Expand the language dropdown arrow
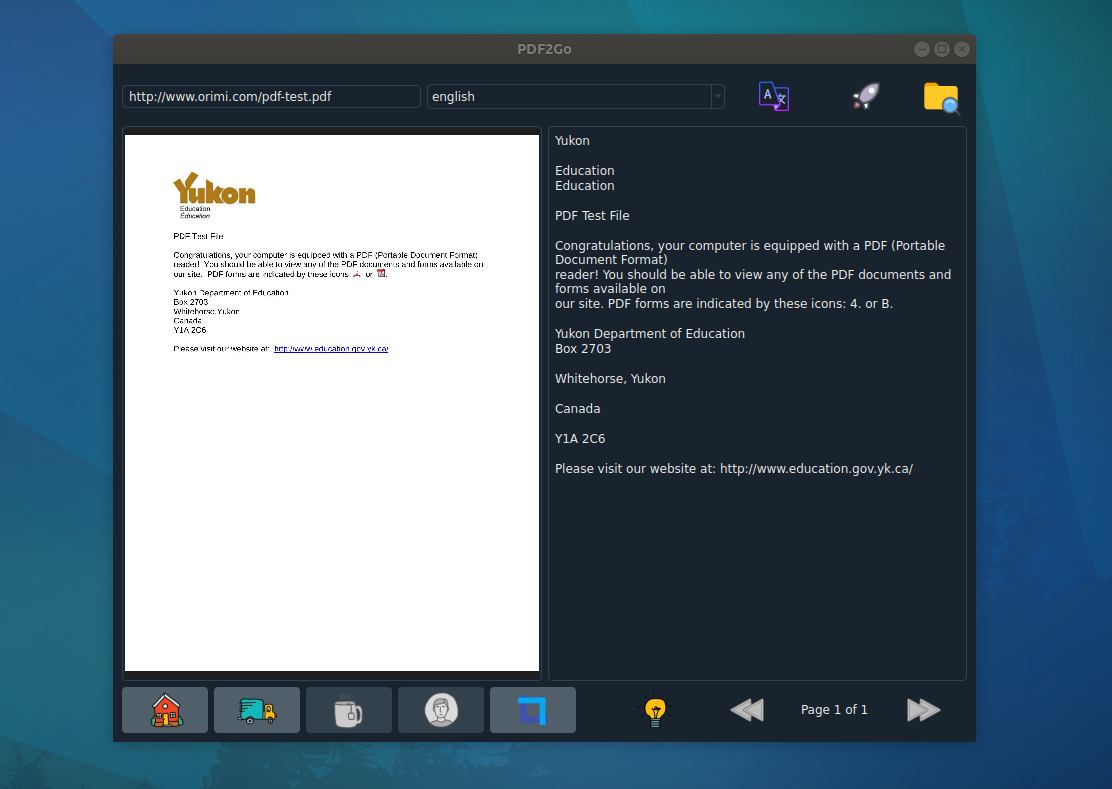Image resolution: width=1112 pixels, height=789 pixels. click(x=717, y=97)
